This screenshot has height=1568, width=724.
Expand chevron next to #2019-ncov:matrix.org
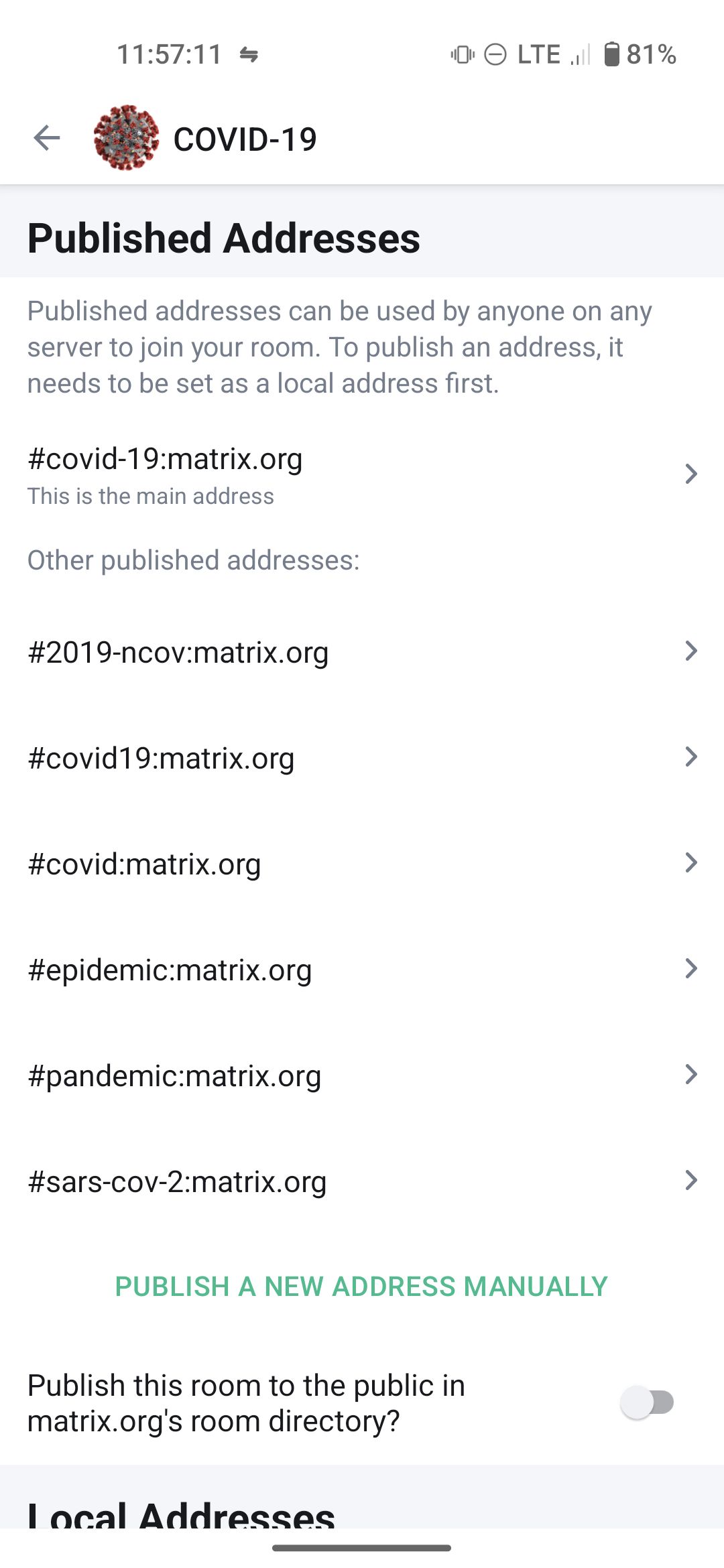691,651
